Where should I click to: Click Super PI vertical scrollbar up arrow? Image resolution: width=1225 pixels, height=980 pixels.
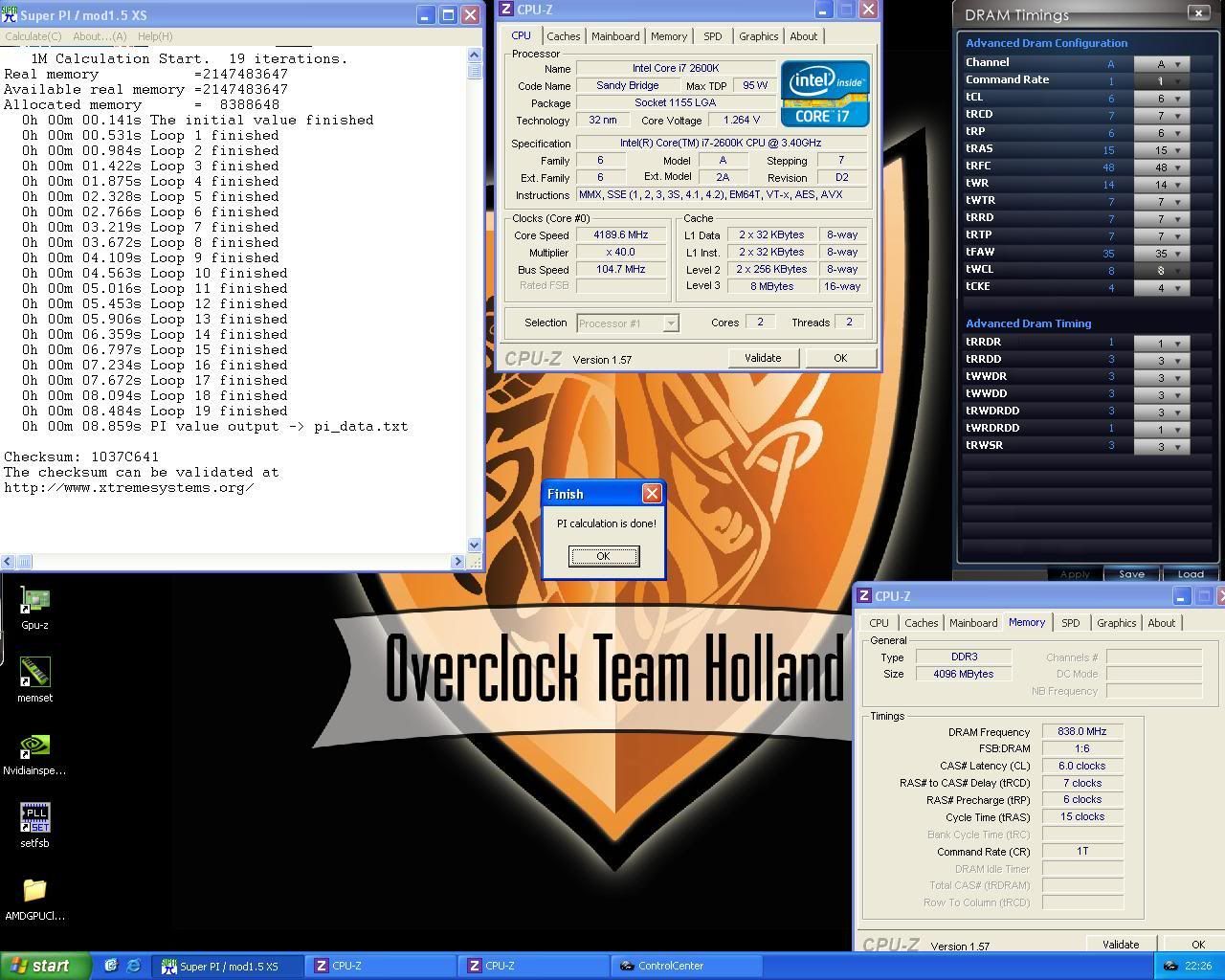(x=474, y=55)
